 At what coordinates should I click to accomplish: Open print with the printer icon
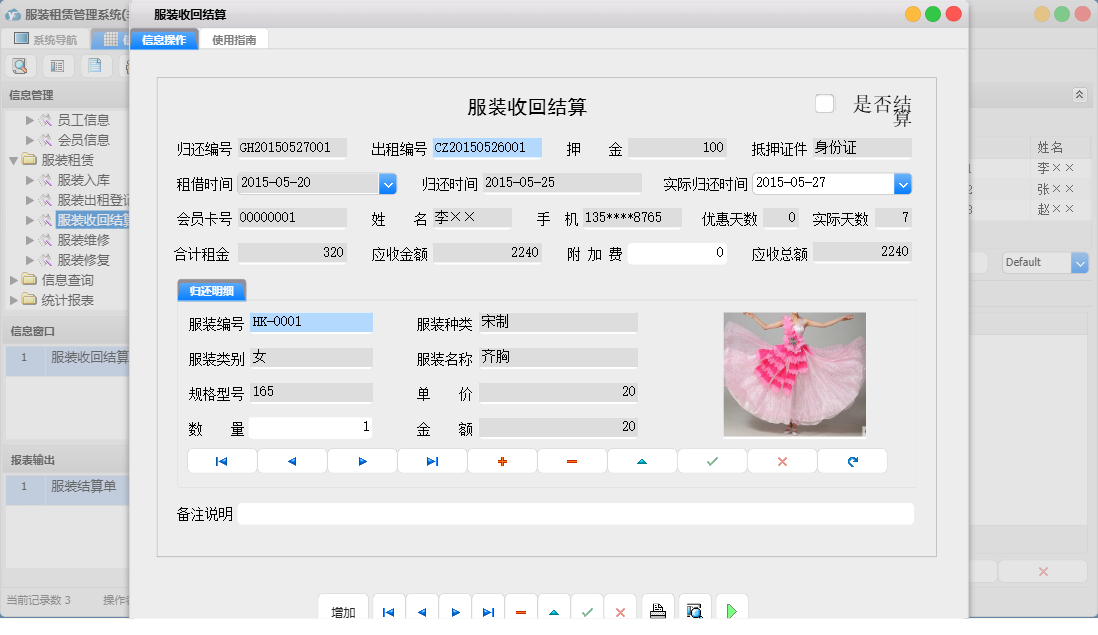658,608
